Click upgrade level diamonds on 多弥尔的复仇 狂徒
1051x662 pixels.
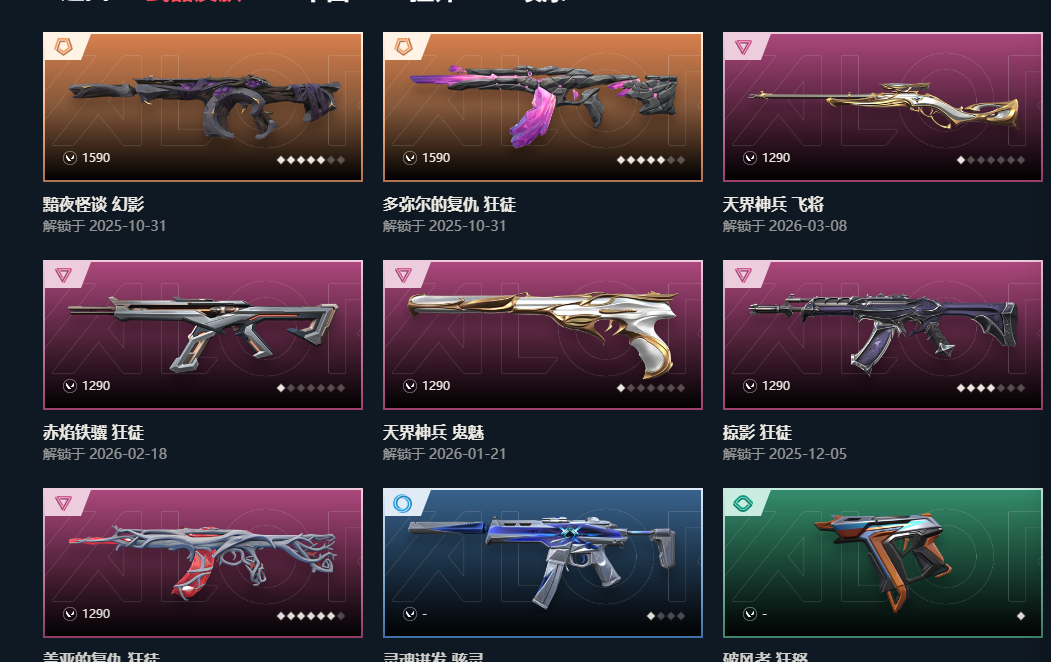(651, 160)
